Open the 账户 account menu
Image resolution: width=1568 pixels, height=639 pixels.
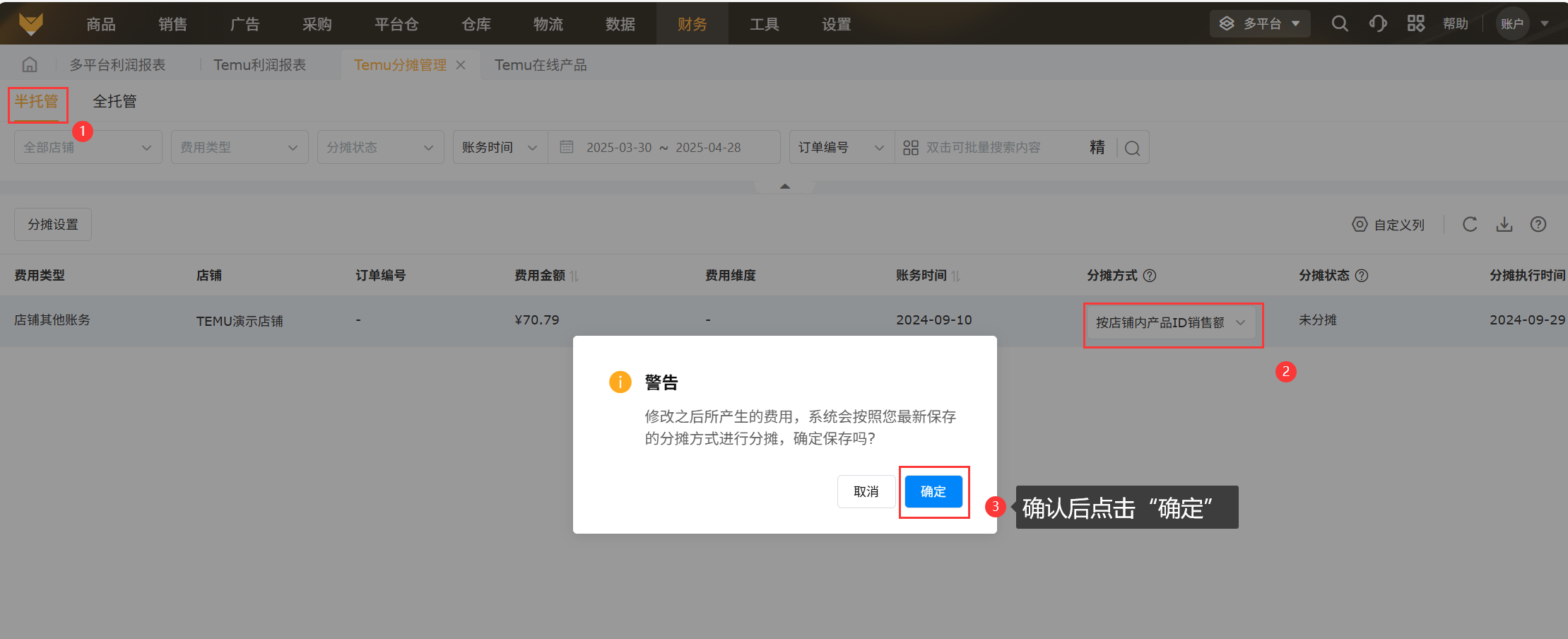1523,23
